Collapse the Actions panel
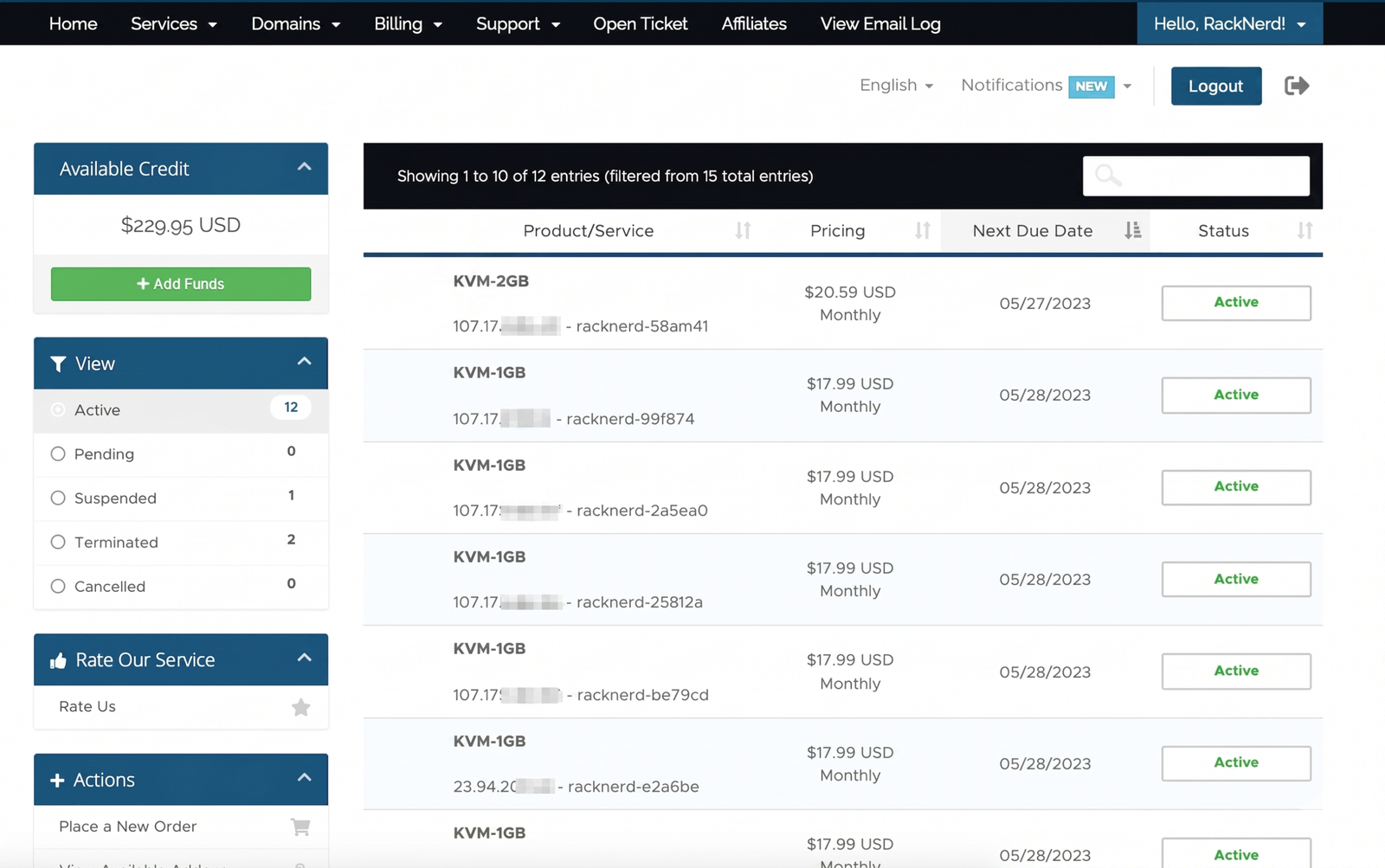Image resolution: width=1385 pixels, height=868 pixels. tap(304, 777)
